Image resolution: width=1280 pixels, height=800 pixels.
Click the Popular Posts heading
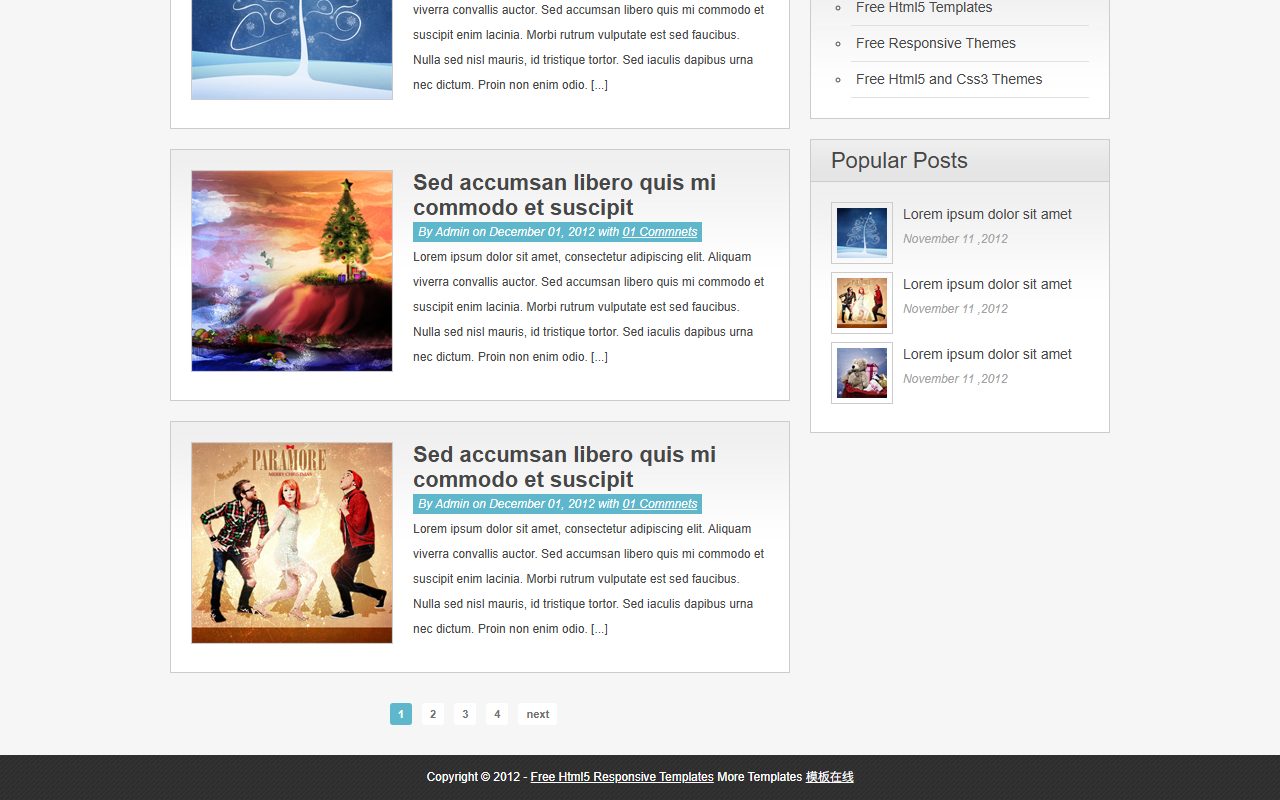[899, 161]
